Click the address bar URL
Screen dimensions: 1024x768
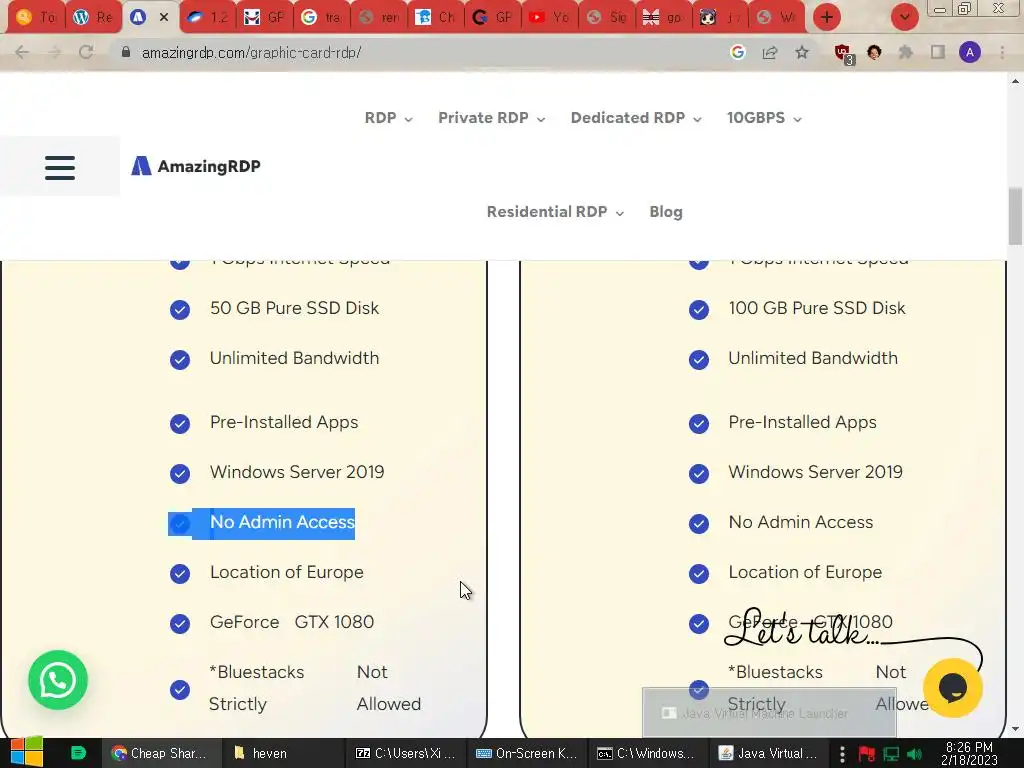click(x=251, y=52)
